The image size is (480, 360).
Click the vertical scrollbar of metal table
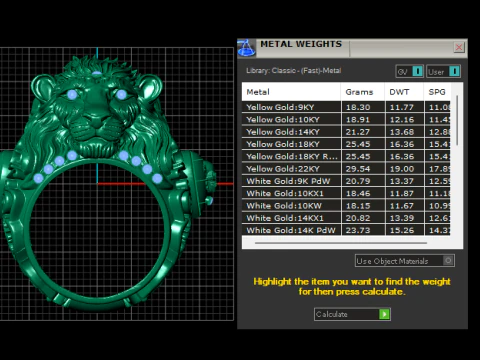click(x=457, y=120)
